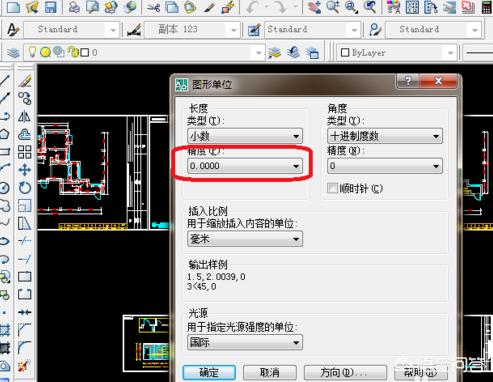
Task: Open the angle type 十进制度数 dropdown
Action: [385, 136]
